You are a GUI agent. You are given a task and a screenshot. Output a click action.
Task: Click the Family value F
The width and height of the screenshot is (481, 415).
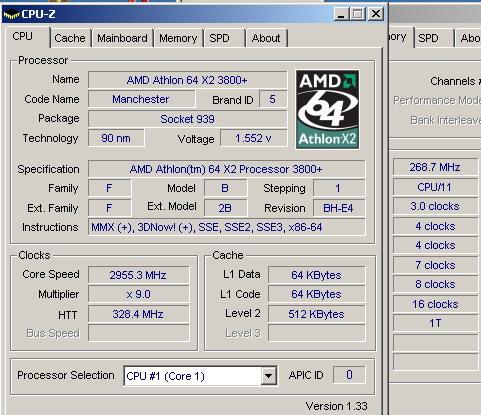point(109,188)
